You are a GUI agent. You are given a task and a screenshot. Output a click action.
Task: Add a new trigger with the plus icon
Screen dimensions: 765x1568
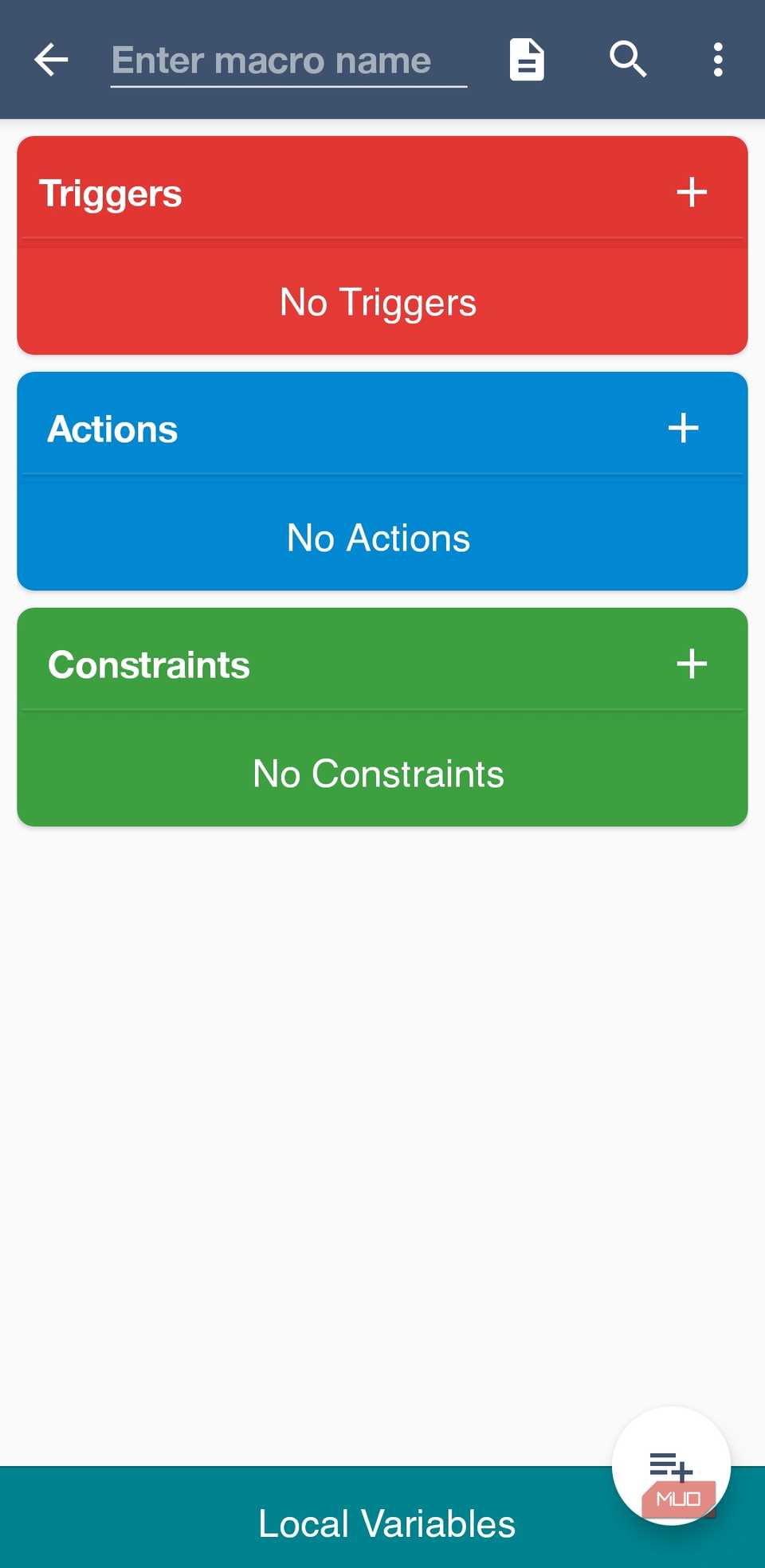click(x=692, y=191)
